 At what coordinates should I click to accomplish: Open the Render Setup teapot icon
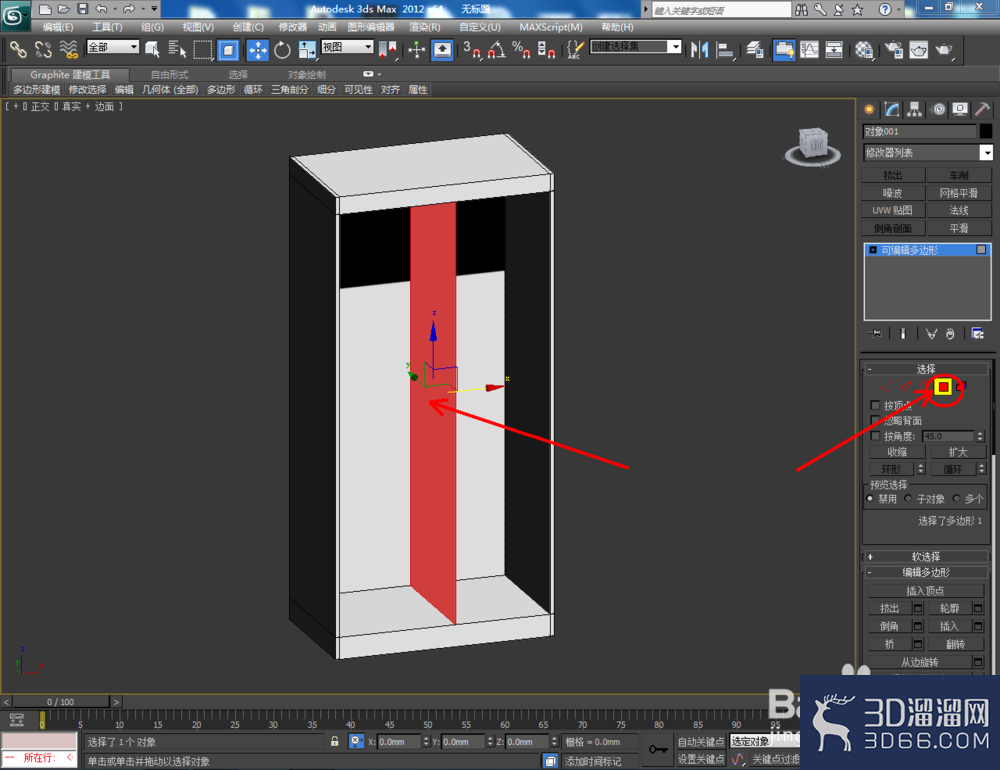pos(894,49)
